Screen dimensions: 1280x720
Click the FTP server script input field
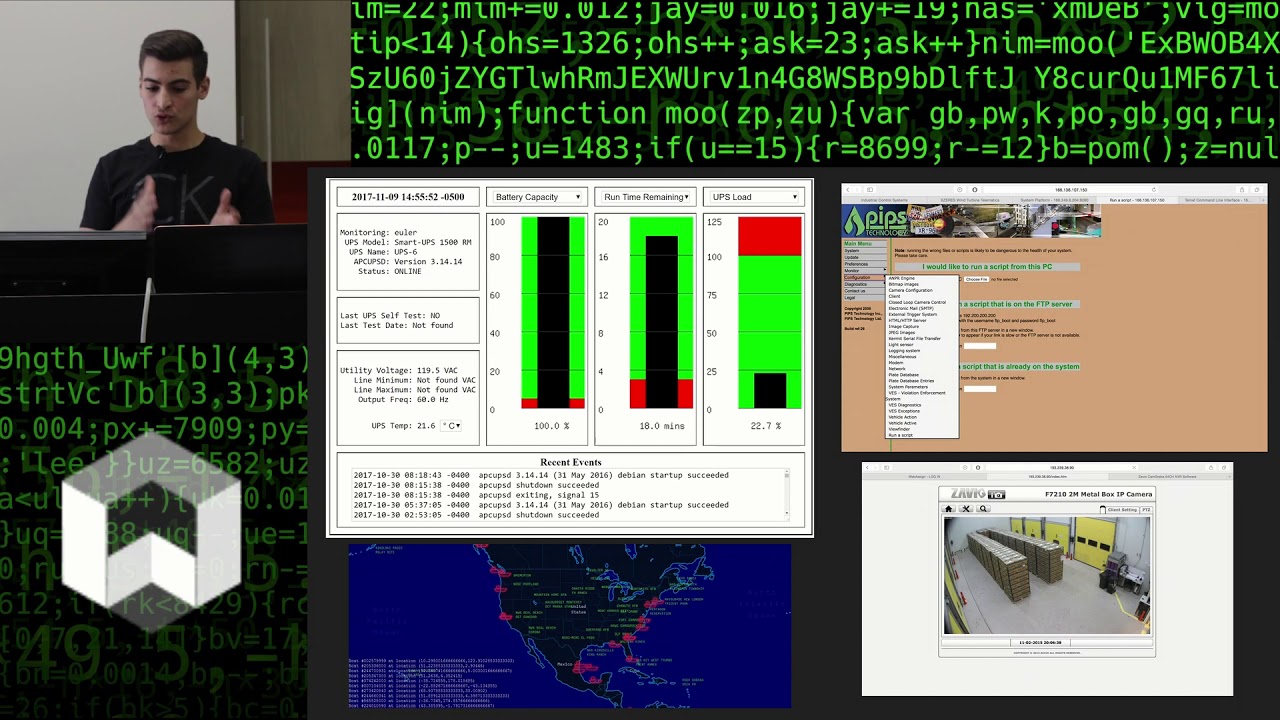[x=980, y=346]
